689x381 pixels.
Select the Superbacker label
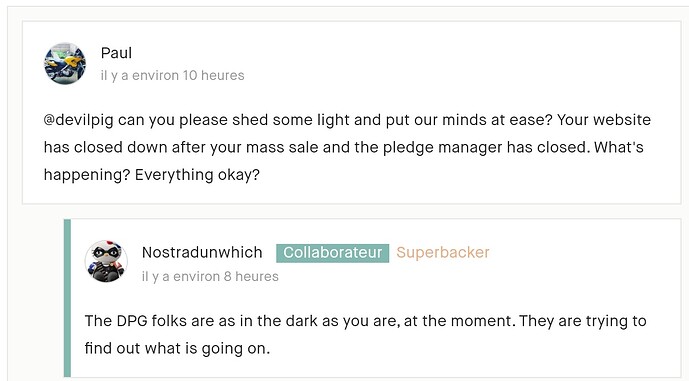(x=442, y=252)
